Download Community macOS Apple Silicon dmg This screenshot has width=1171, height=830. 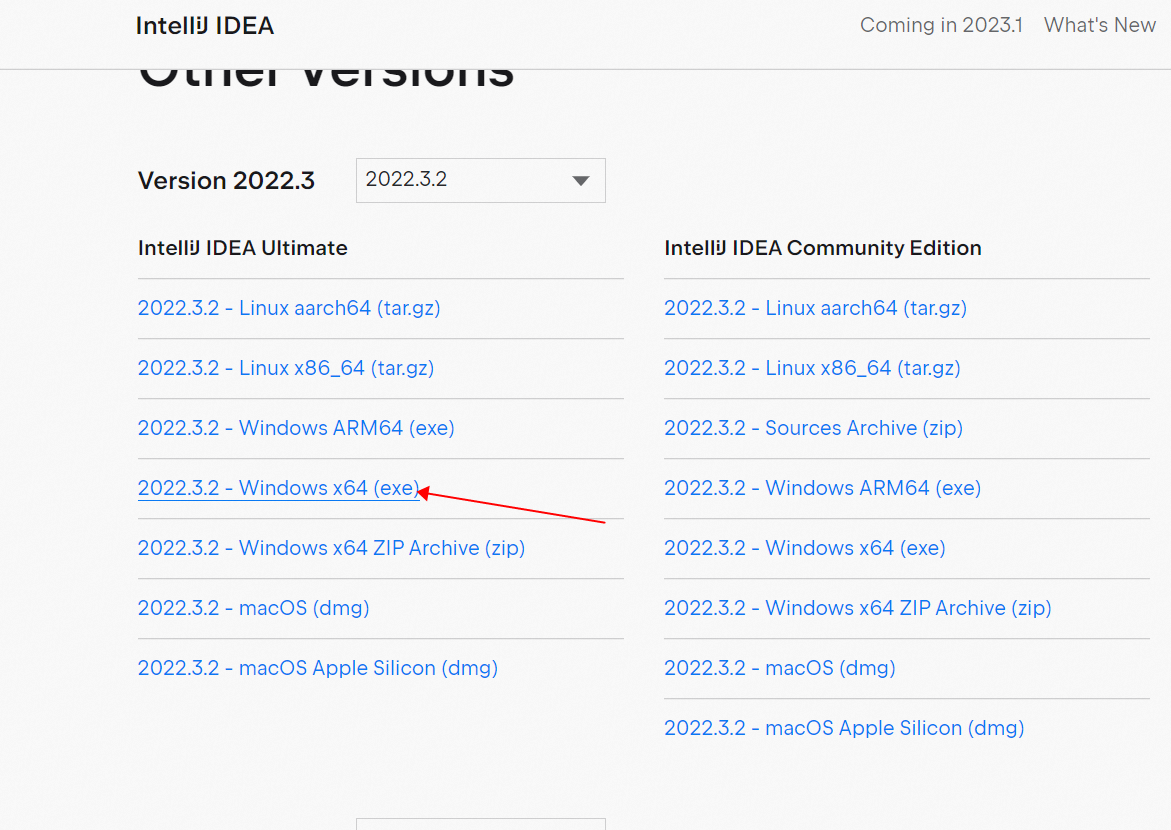pos(844,728)
